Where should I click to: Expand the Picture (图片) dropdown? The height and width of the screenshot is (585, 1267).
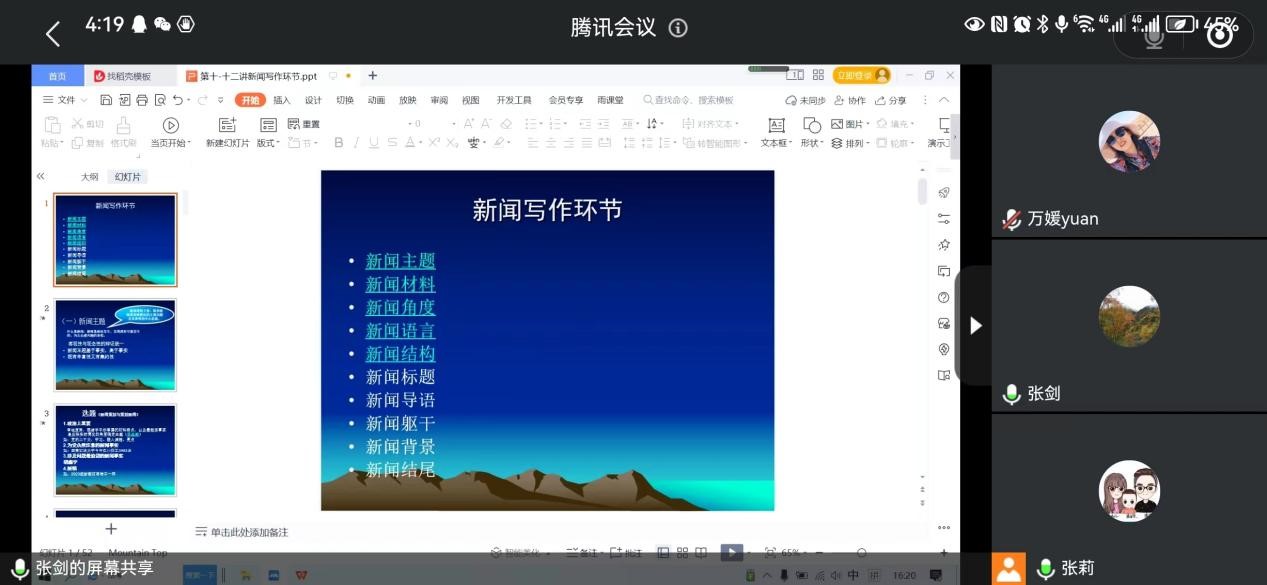coord(856,124)
